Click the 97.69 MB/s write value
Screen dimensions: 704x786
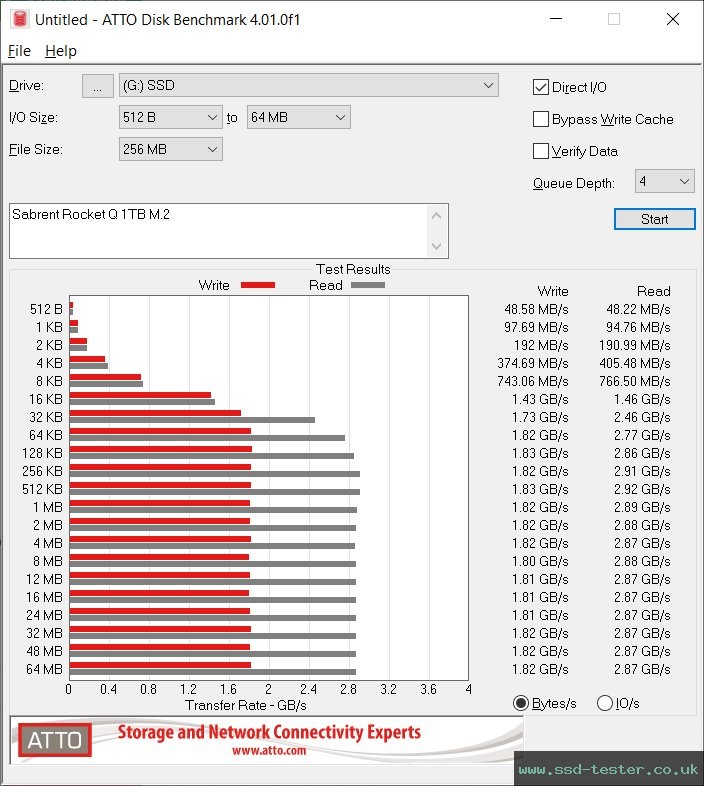536,327
